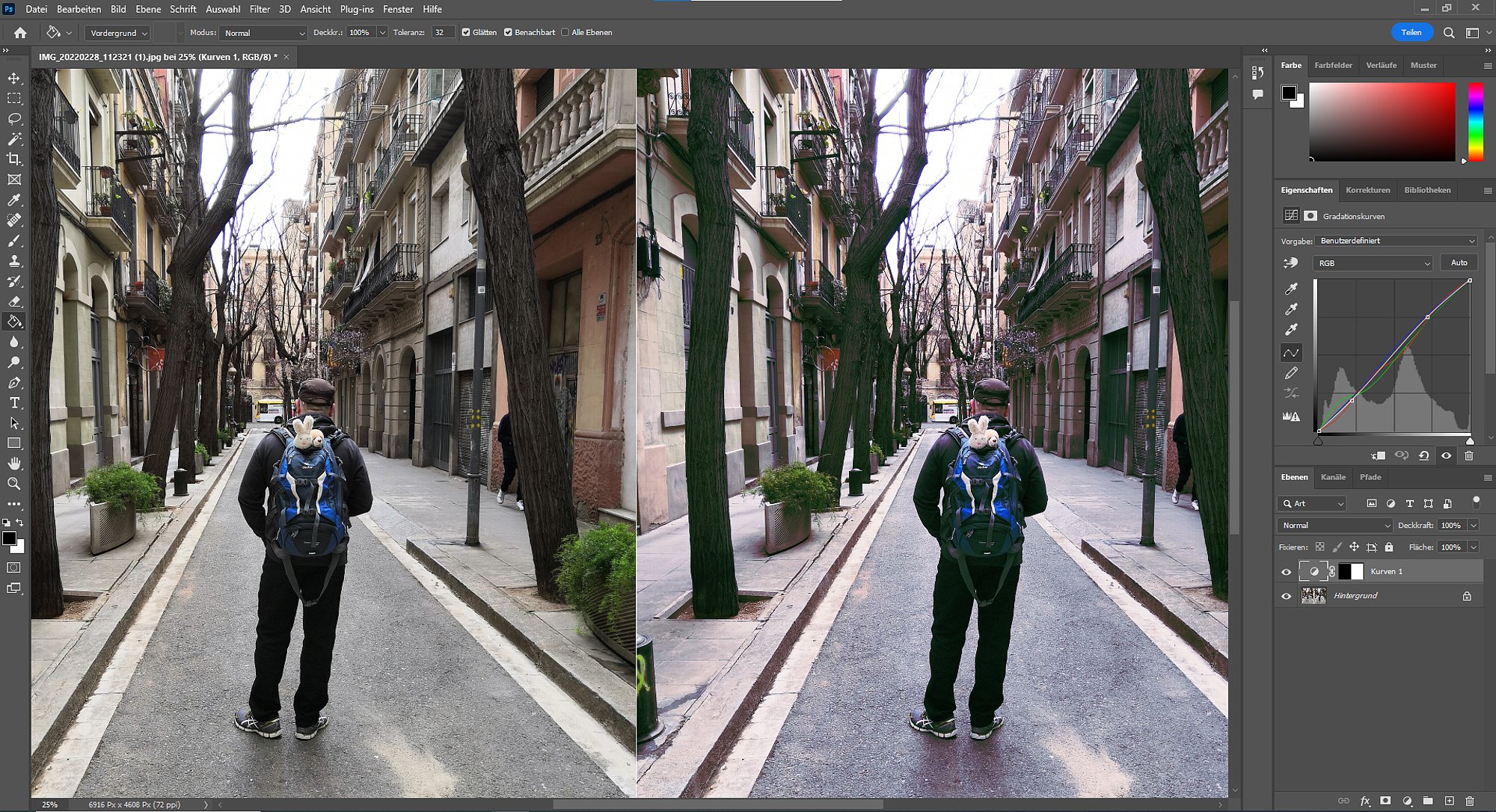Screen dimensions: 1496x812
Task: Open the Vorgabe preset dropdown
Action: tap(1397, 241)
